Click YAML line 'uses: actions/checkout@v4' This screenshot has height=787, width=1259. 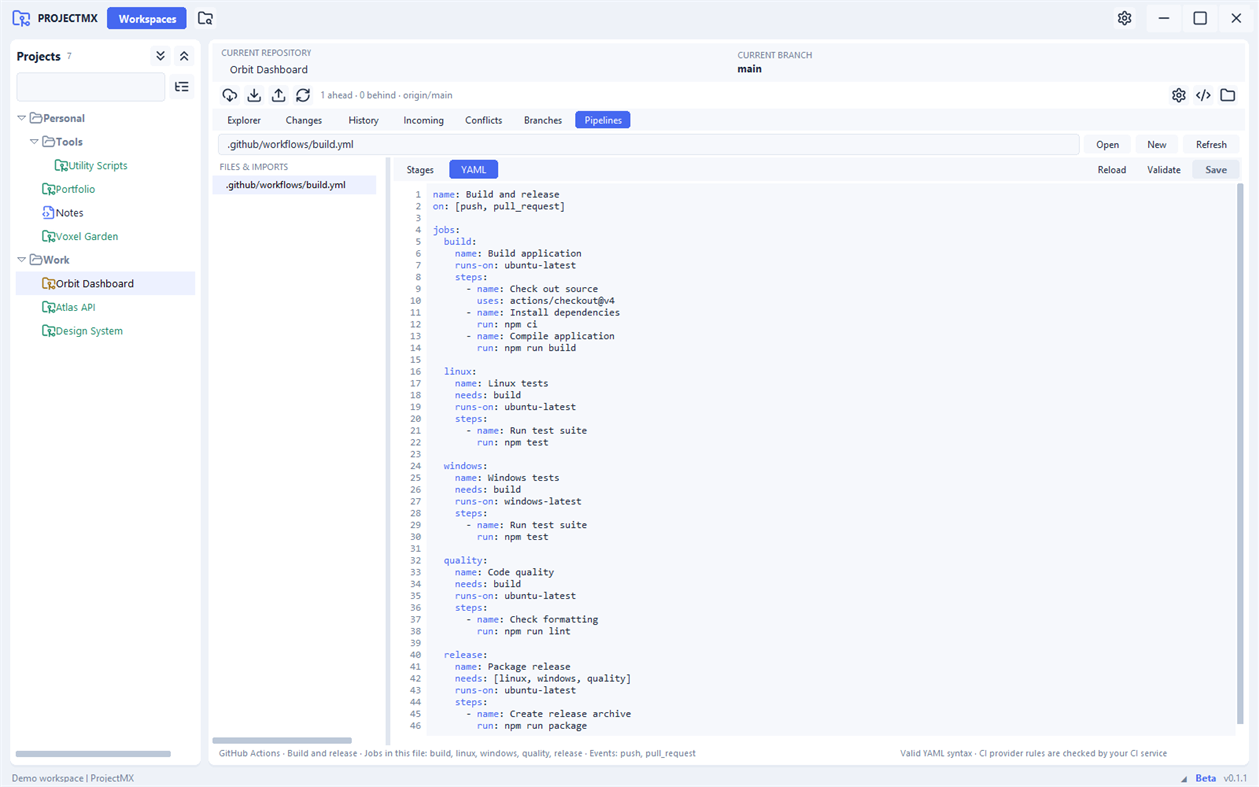click(x=546, y=301)
